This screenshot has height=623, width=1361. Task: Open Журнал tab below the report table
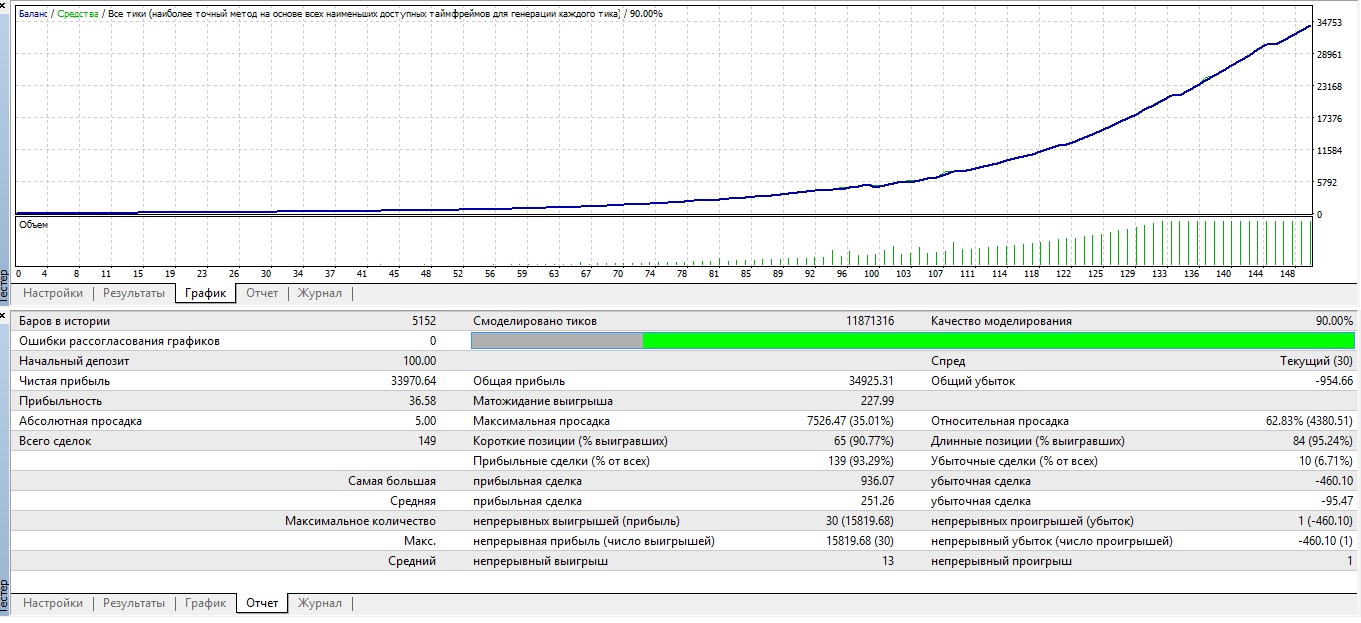pyautogui.click(x=320, y=603)
